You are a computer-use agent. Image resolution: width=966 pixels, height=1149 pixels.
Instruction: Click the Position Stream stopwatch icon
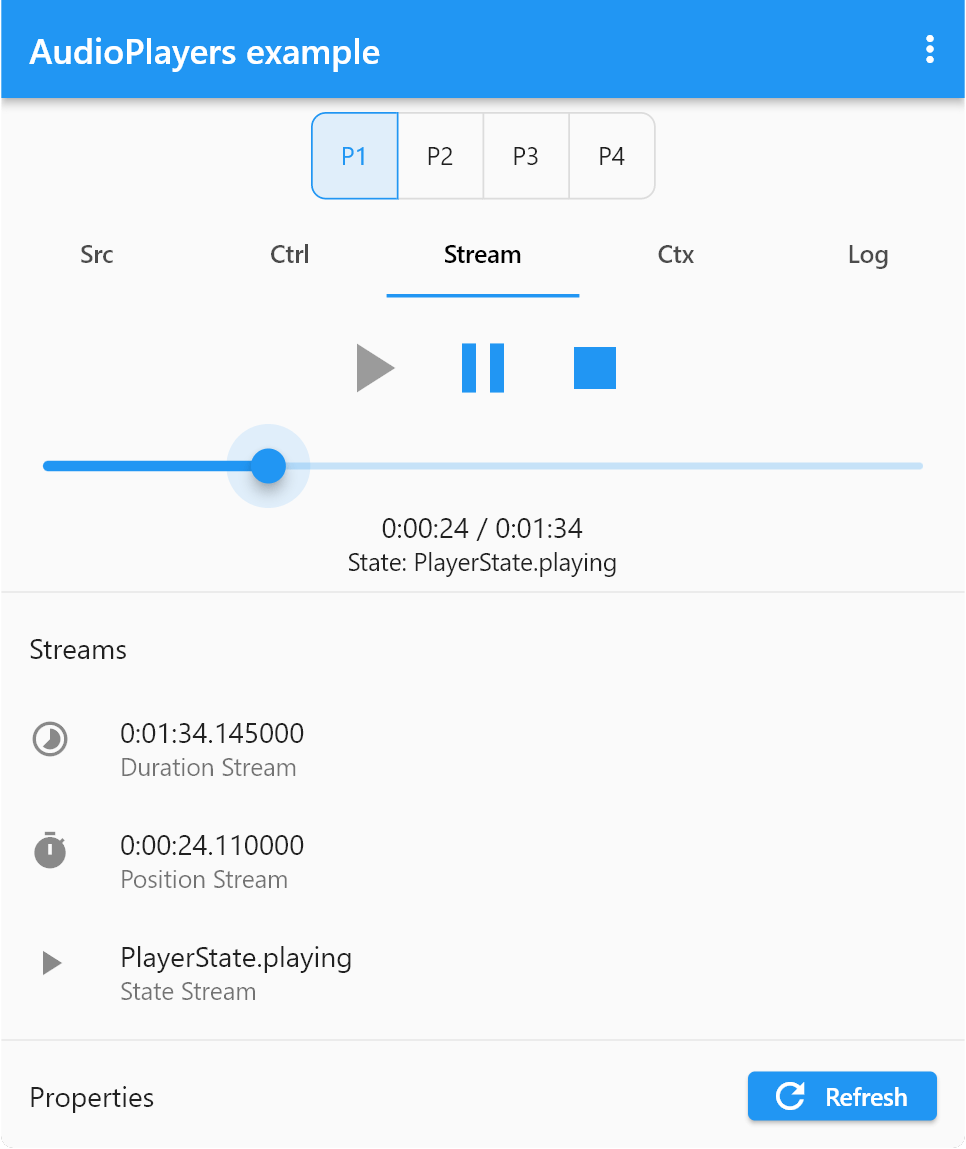pyautogui.click(x=49, y=851)
